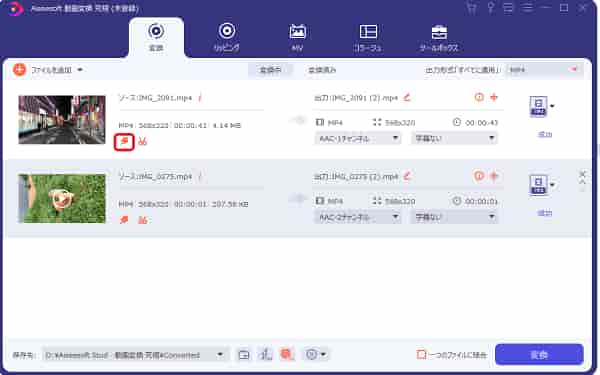Open audio track dropdown for IMG_0275 row
Screen dimensions: 600x375
click(358, 217)
